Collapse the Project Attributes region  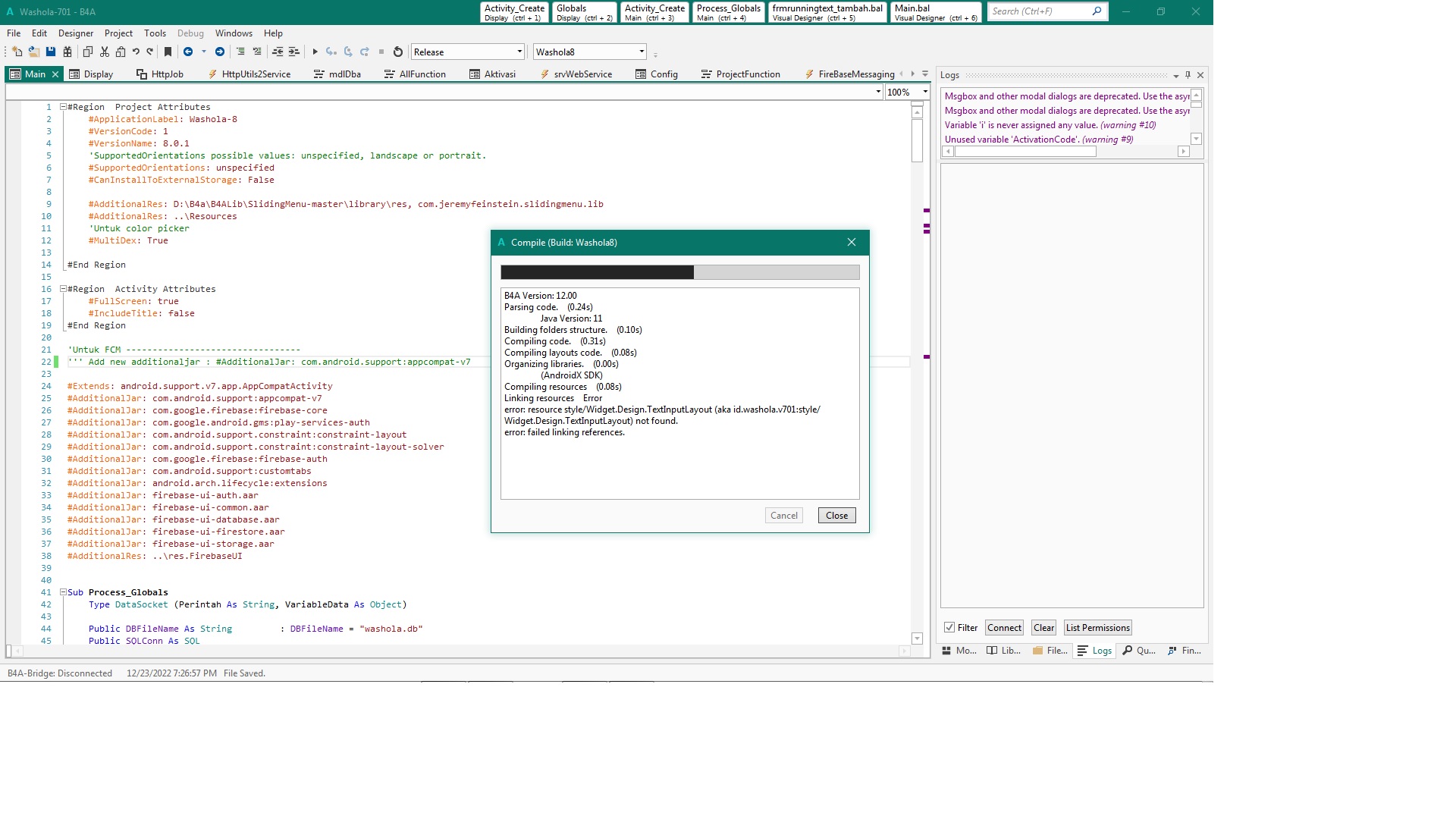pos(63,107)
